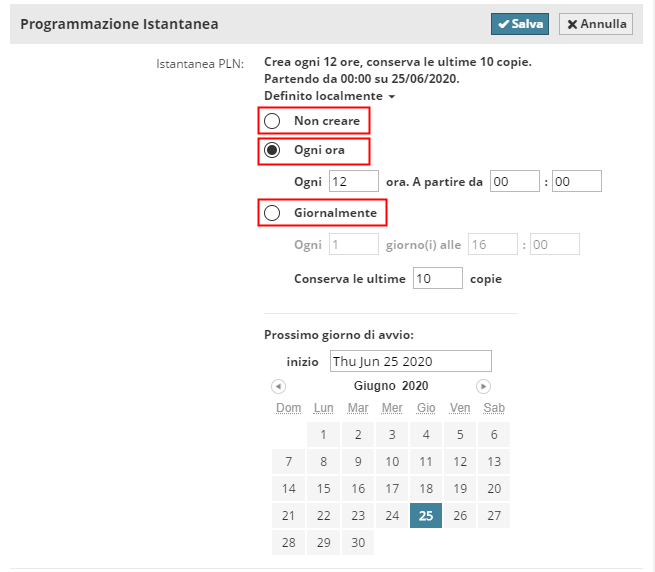The height and width of the screenshot is (572, 655).
Task: Click the Salva button
Action: 519,23
